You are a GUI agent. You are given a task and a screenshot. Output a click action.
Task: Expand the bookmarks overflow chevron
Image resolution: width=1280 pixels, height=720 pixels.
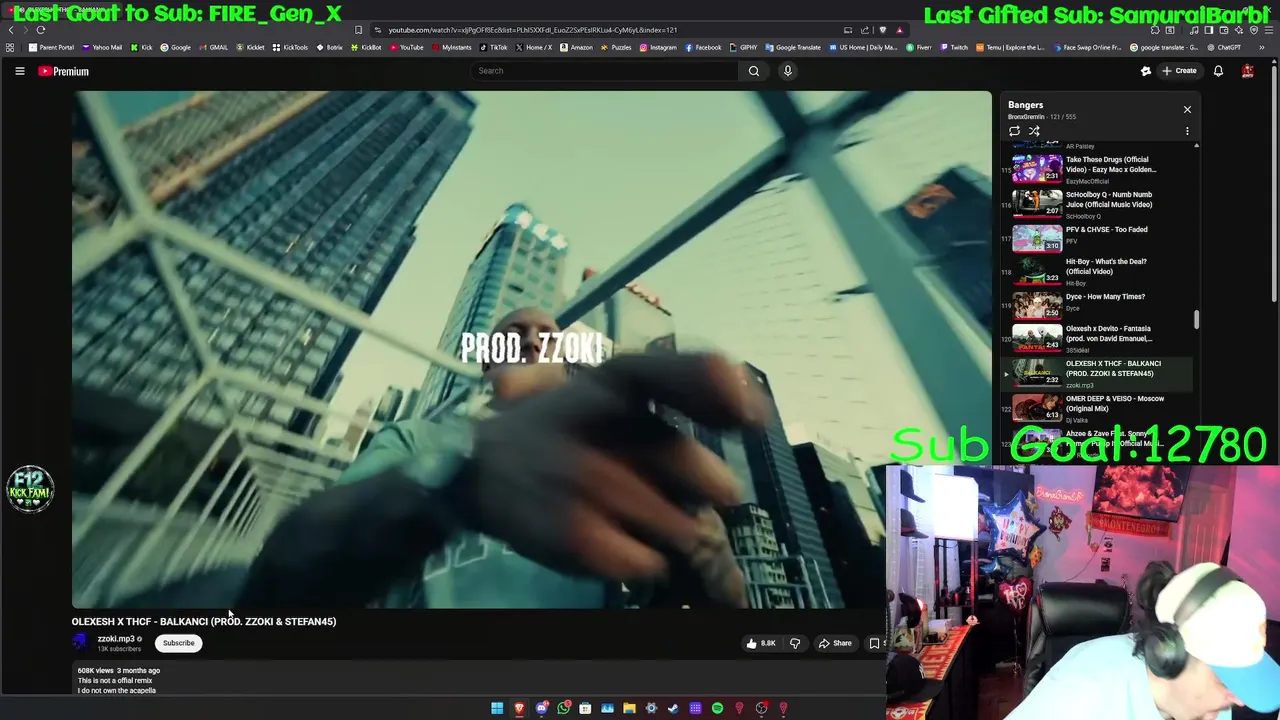coord(1262,47)
